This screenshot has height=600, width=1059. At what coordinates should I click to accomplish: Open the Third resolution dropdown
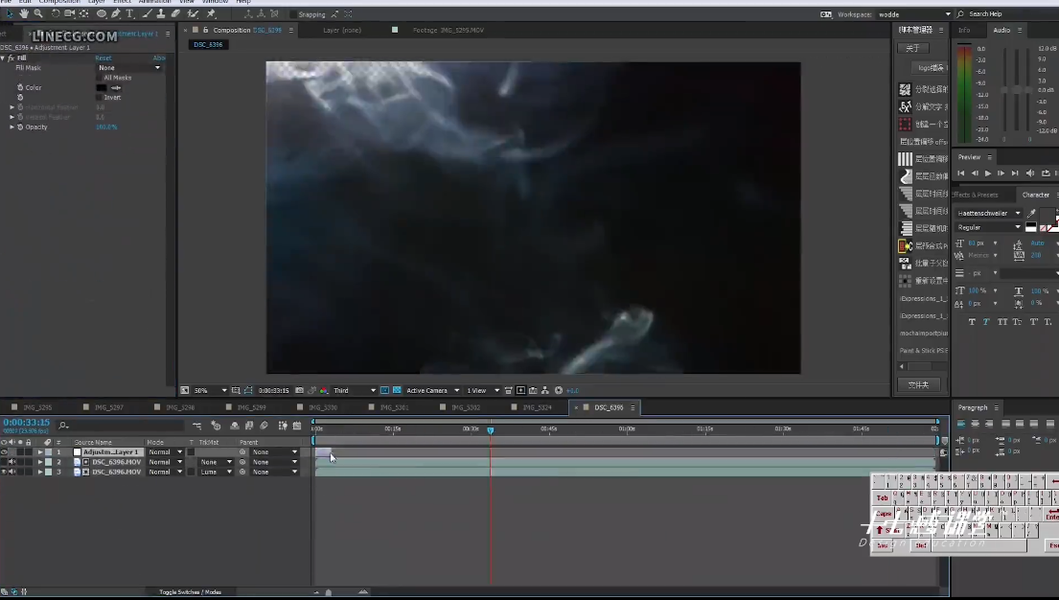[354, 391]
